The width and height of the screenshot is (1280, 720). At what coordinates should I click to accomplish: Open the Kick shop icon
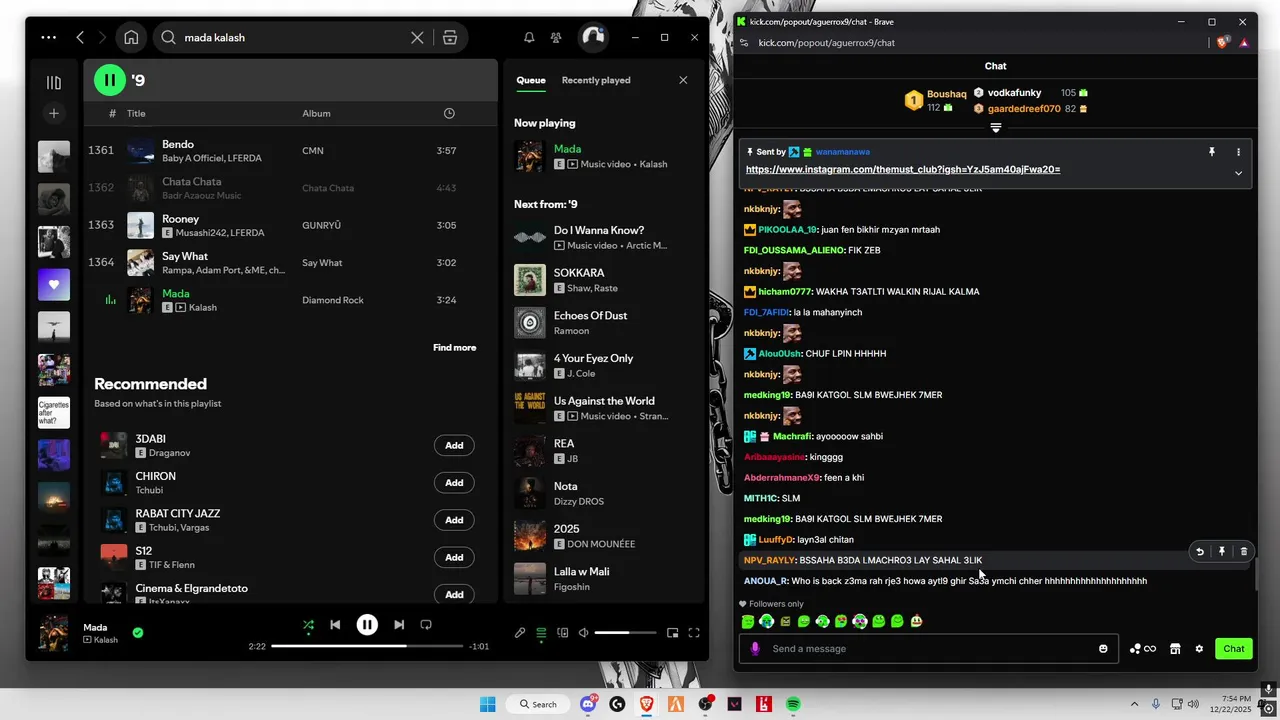(x=1175, y=649)
